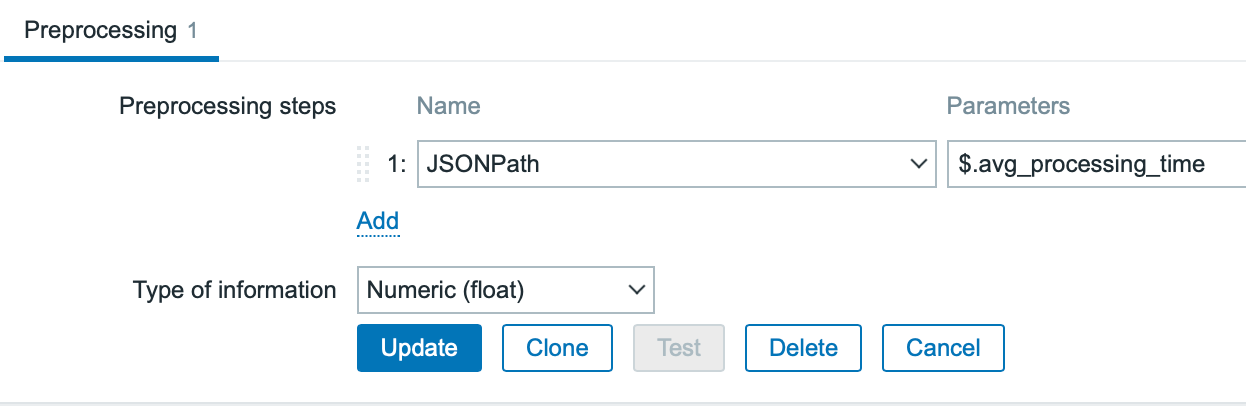Click the chevron arrow beside JSONPath

(918, 164)
